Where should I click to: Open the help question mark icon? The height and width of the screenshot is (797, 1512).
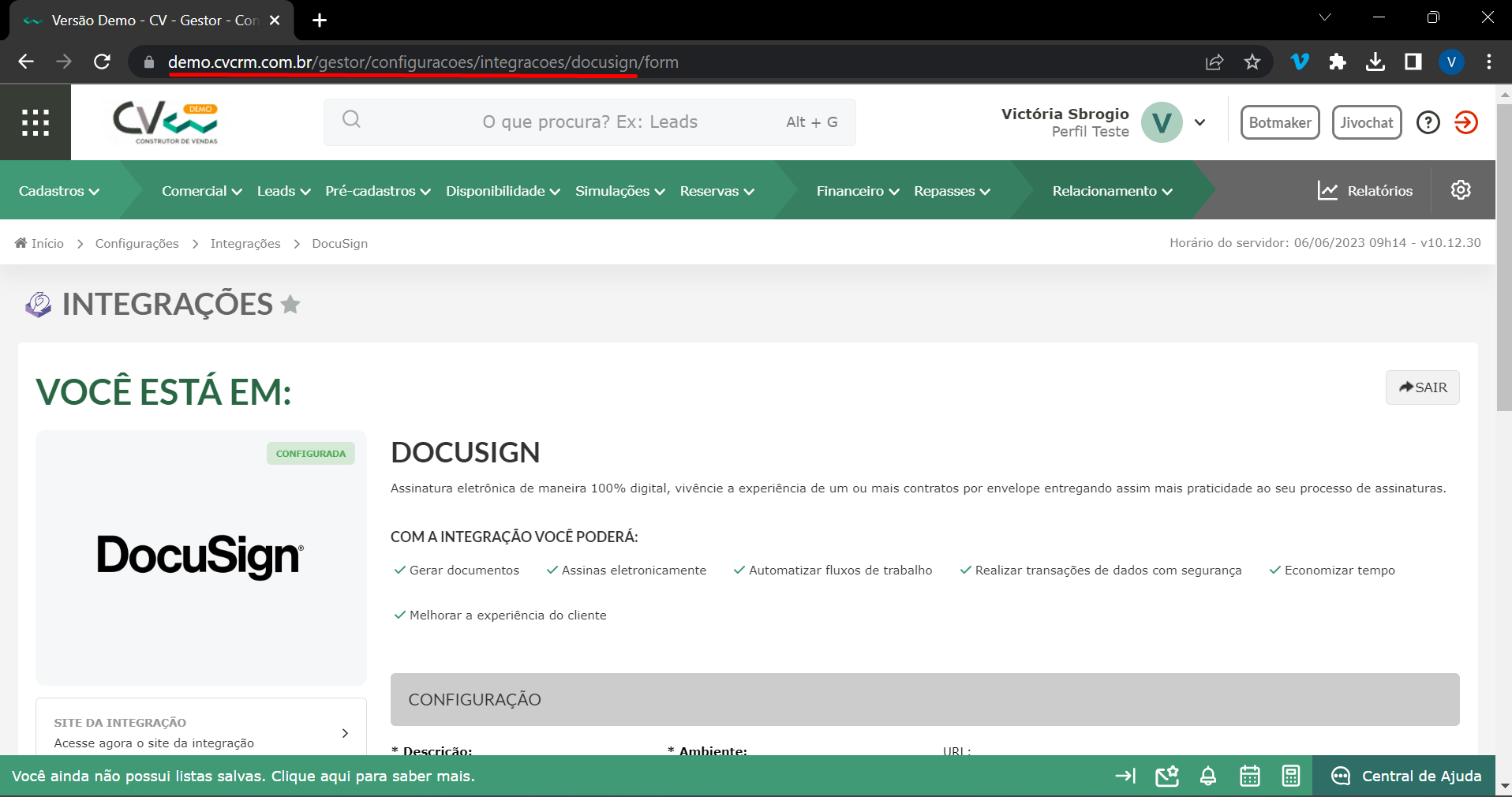click(x=1428, y=122)
